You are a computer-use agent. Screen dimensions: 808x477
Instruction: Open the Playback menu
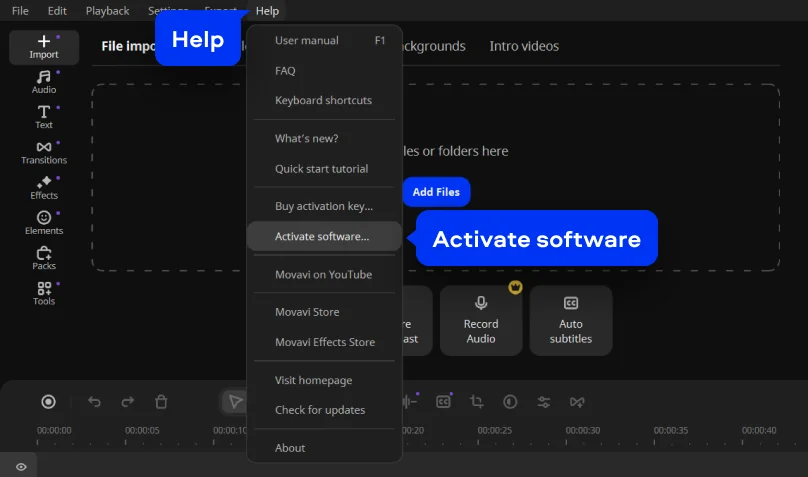[107, 11]
